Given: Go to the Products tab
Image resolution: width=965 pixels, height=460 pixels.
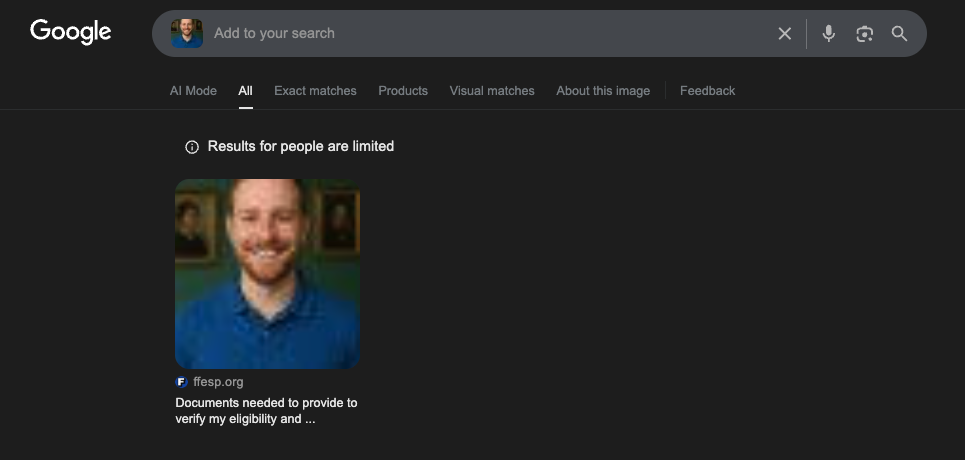Looking at the screenshot, I should [x=403, y=91].
